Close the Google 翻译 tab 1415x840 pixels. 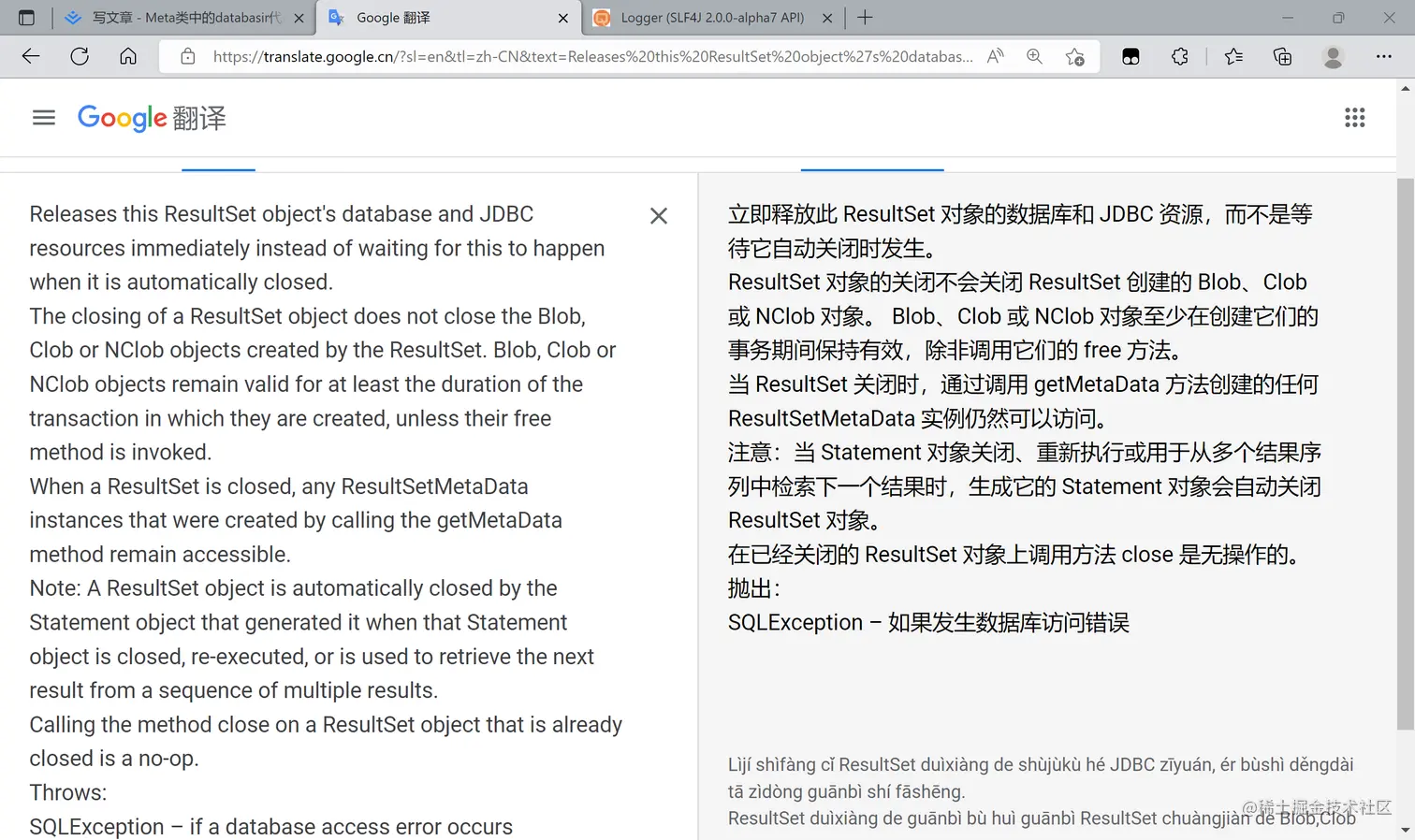pos(563,18)
